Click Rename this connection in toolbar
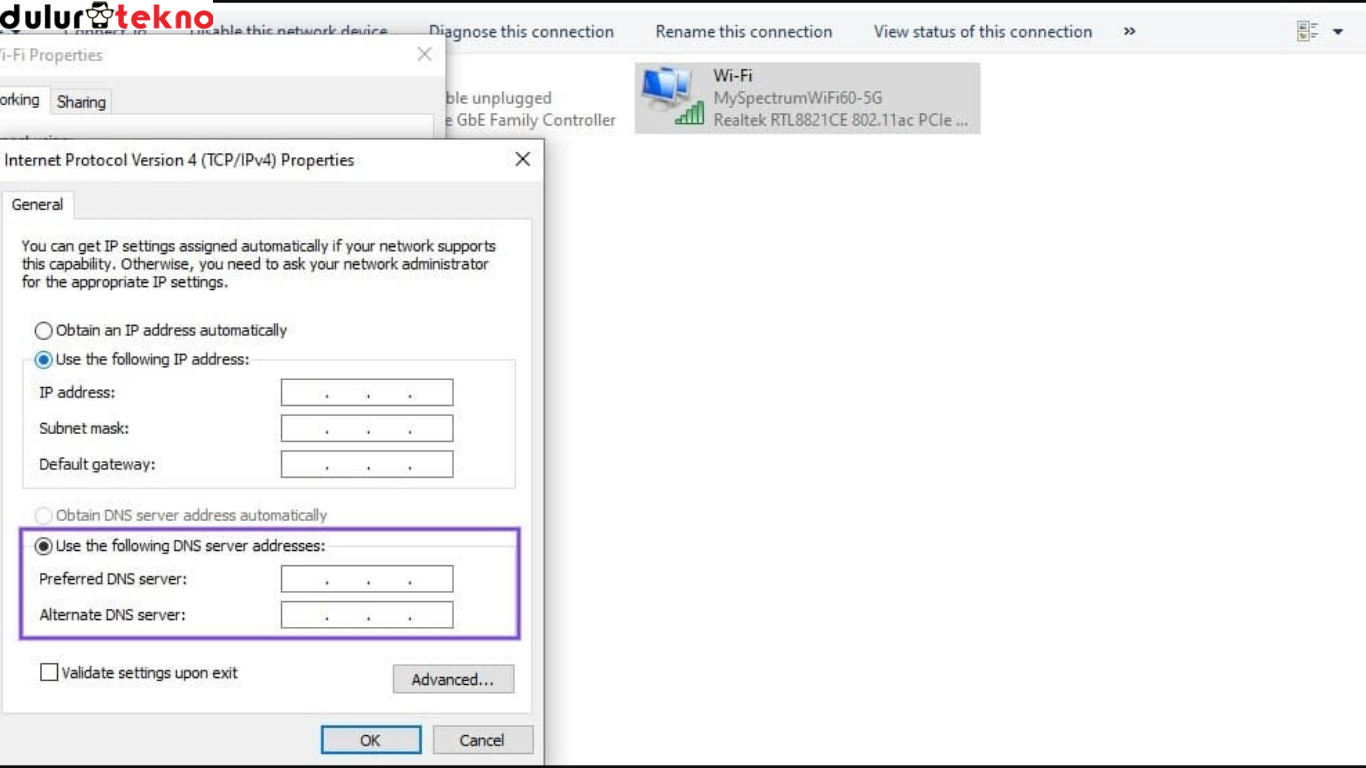1366x768 pixels. [x=744, y=32]
